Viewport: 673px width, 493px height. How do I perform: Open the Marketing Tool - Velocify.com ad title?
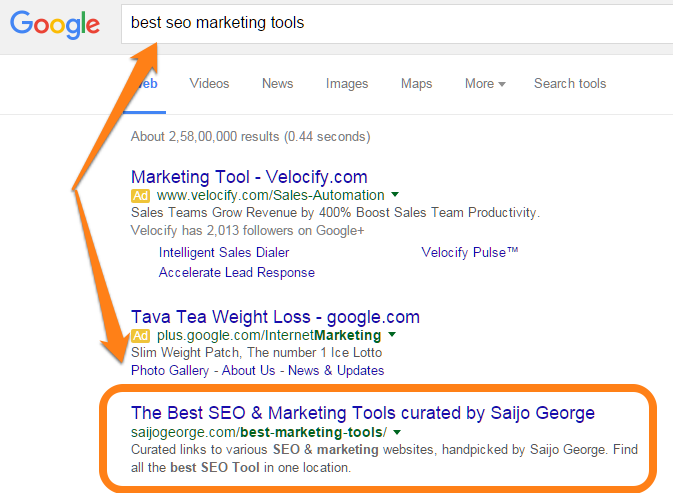point(249,177)
